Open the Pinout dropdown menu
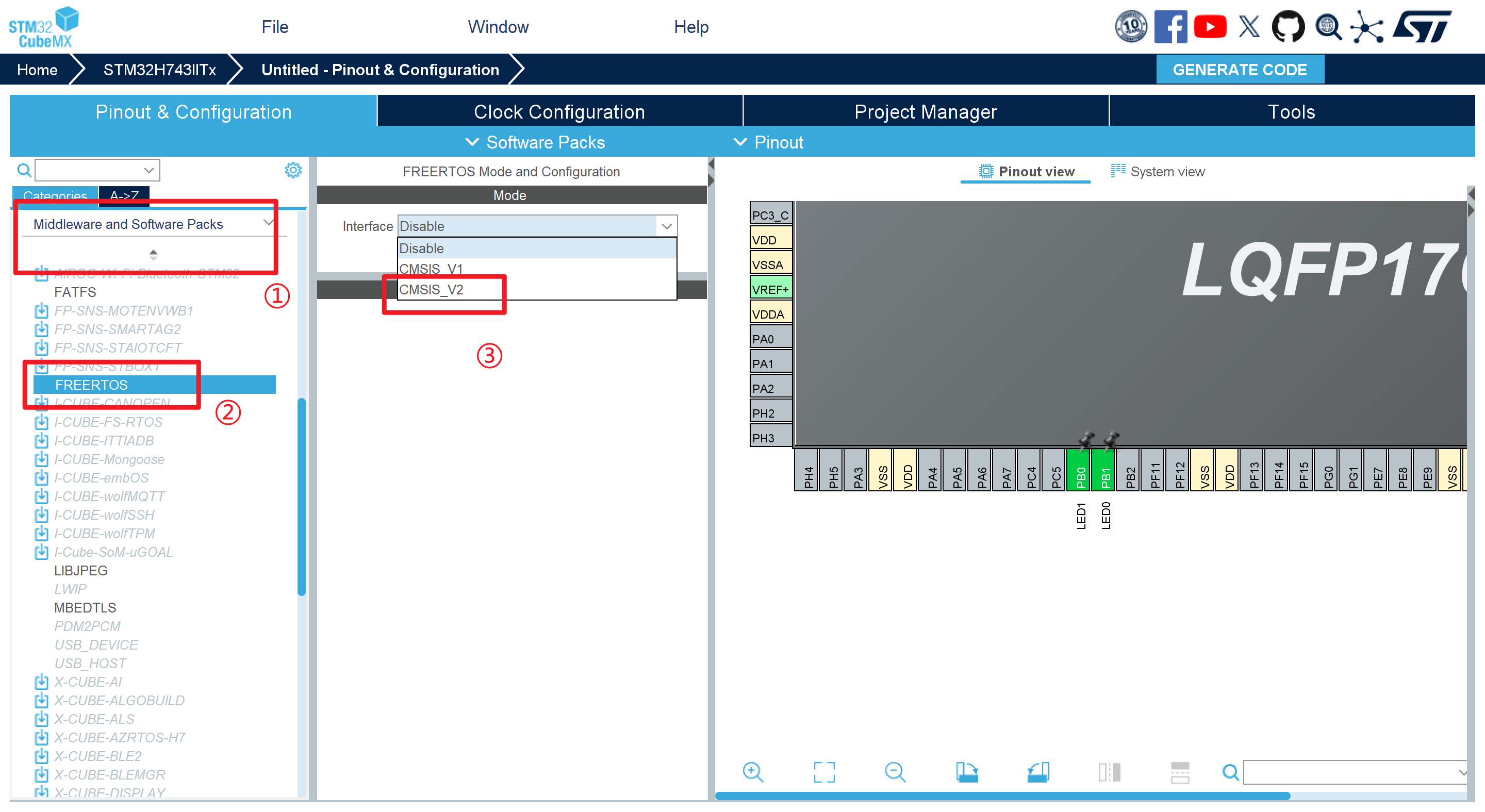 [x=768, y=142]
